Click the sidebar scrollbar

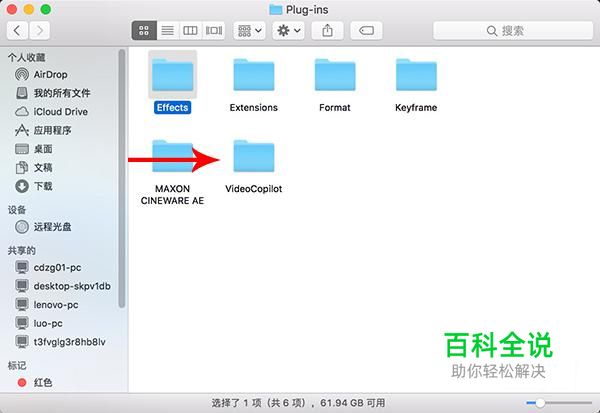tap(122, 179)
